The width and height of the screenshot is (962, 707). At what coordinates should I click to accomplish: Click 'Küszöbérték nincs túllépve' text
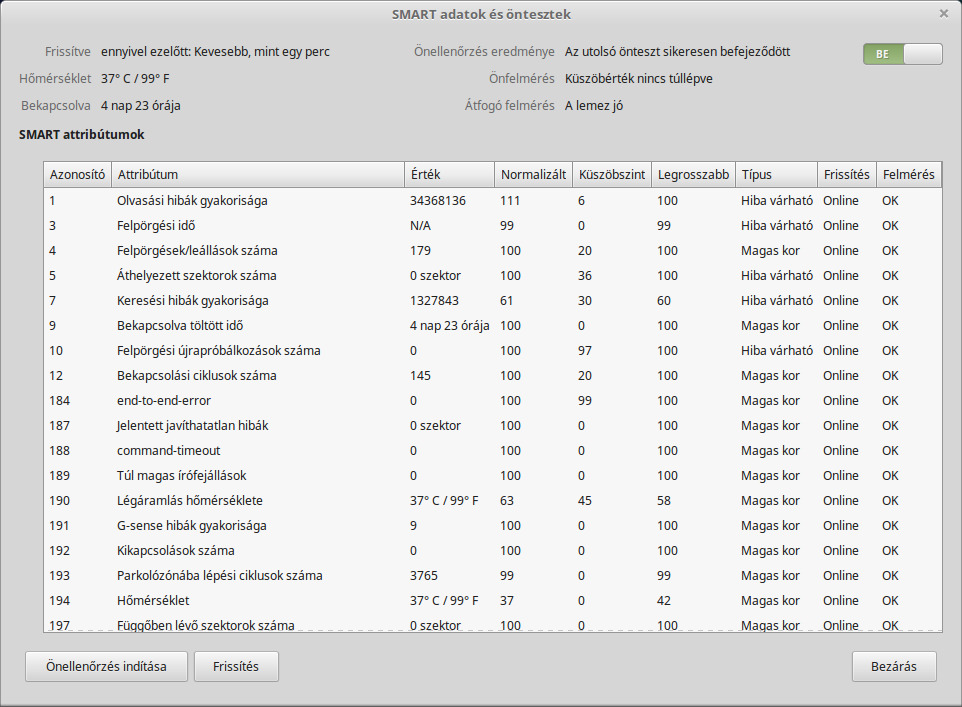pos(639,79)
